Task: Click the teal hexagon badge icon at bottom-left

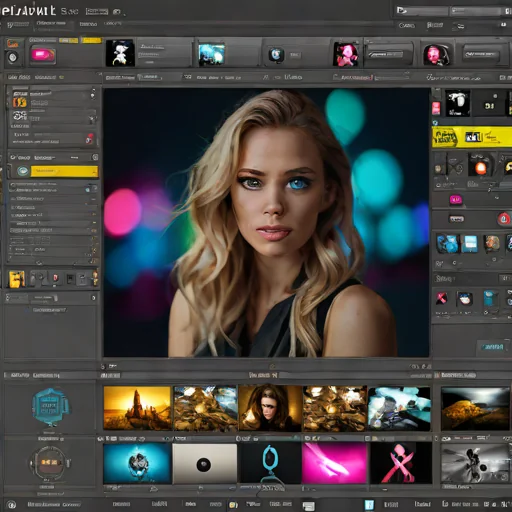Action: (x=50, y=407)
